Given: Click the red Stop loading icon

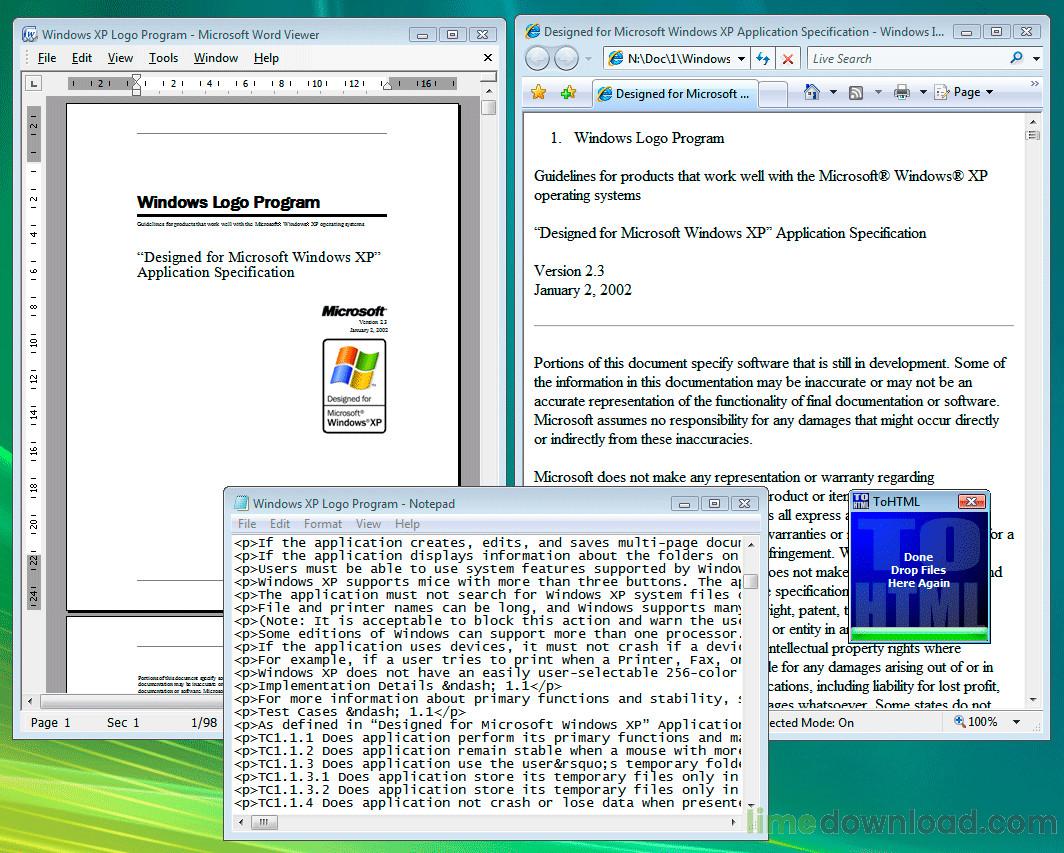Looking at the screenshot, I should point(788,58).
